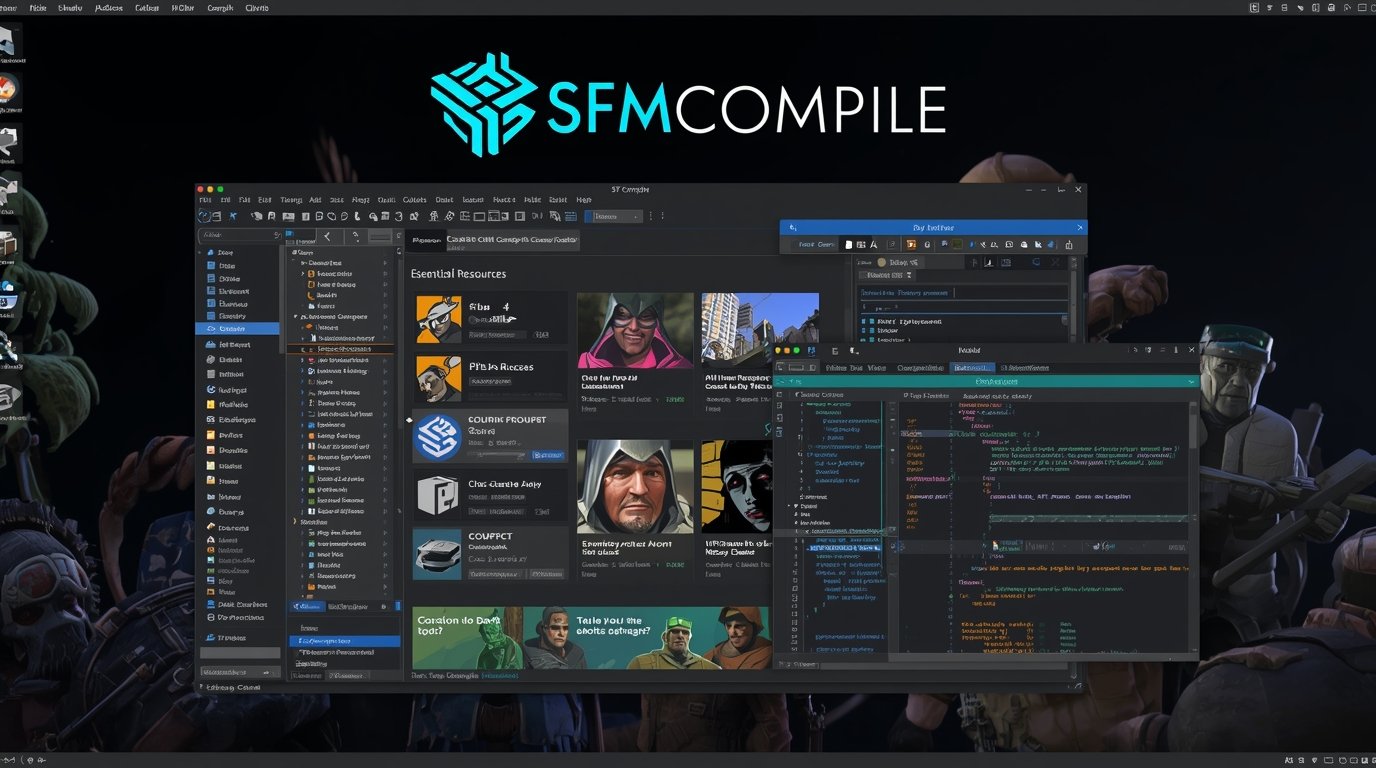Adjust the progress bar in COURIK PROUPST card
Screen dimensions: 1376x768
(x=497, y=455)
